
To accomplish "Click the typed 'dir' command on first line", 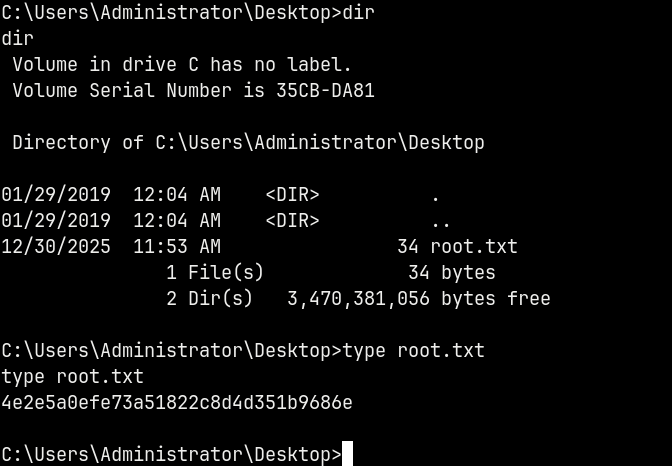I will pyautogui.click(x=358, y=14).
